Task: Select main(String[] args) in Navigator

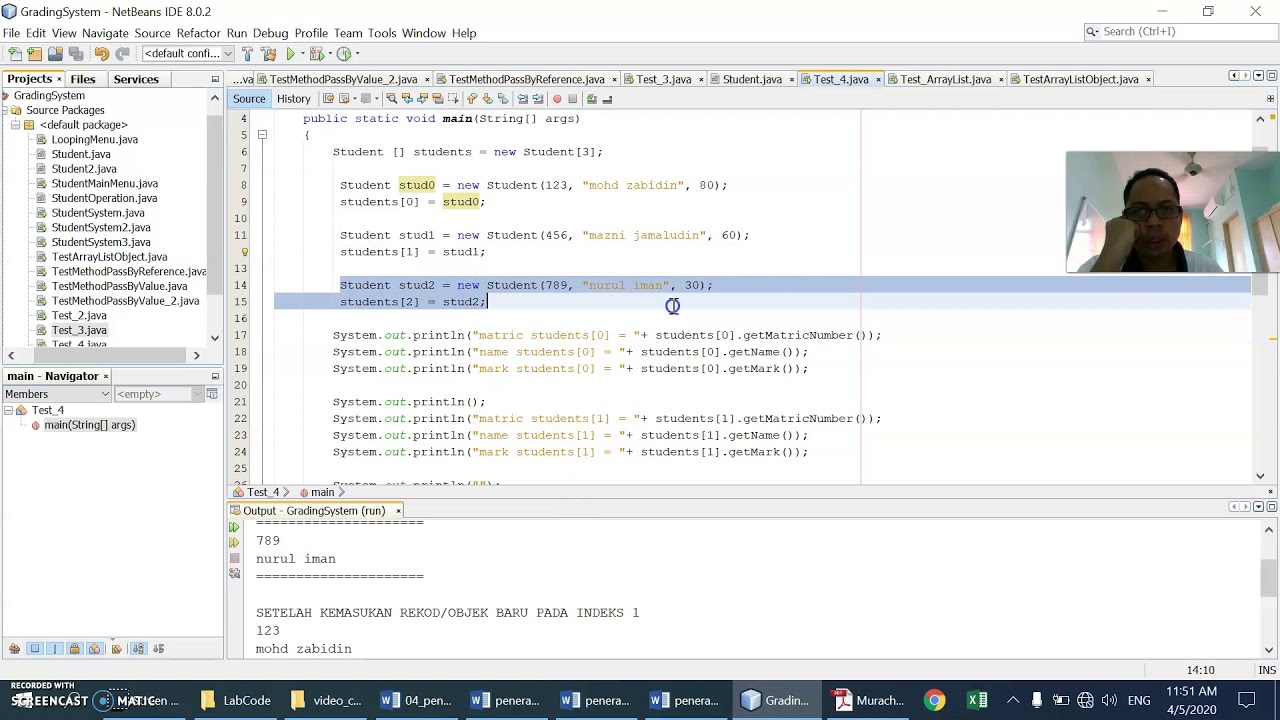Action: coord(89,425)
